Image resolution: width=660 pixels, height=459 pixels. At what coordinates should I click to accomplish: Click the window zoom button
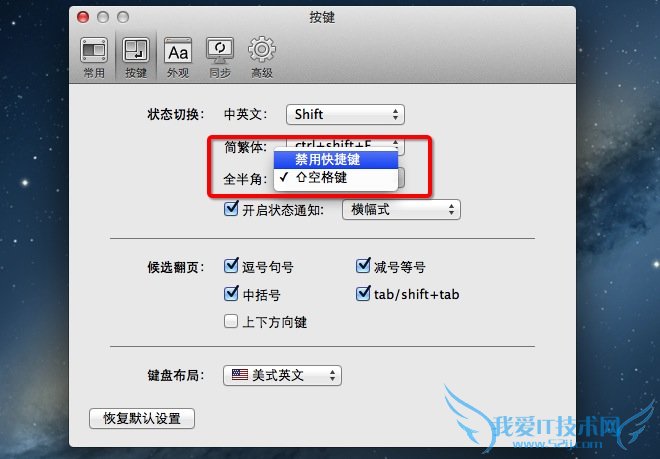[x=123, y=17]
